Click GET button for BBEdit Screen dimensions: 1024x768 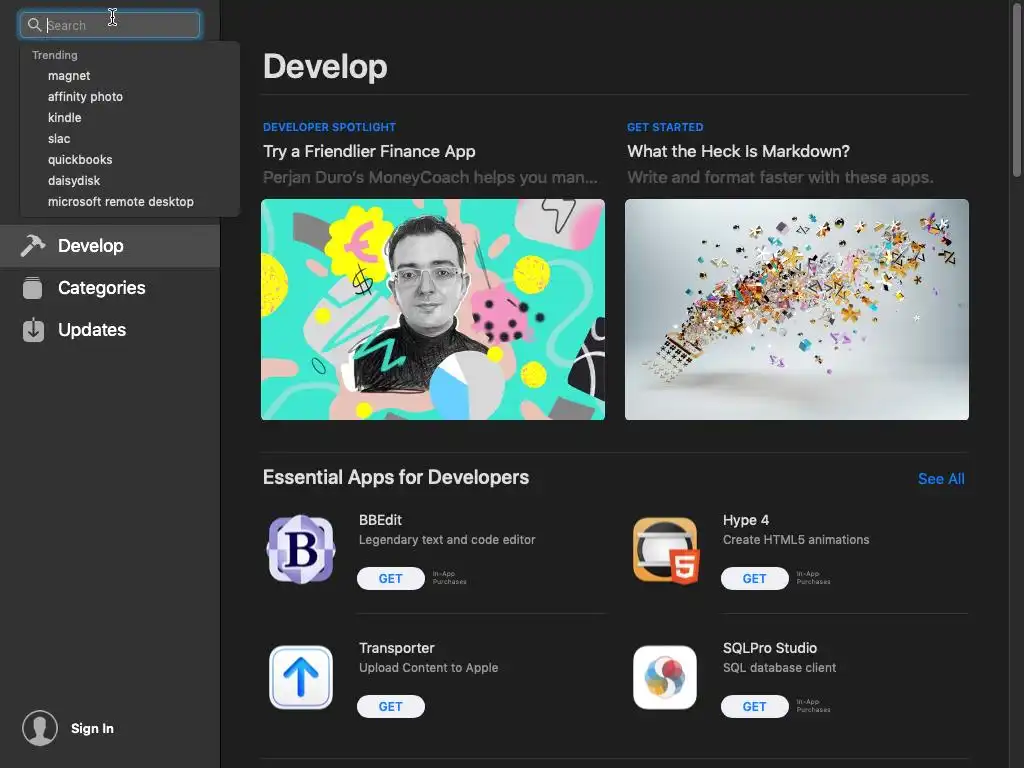[391, 579]
